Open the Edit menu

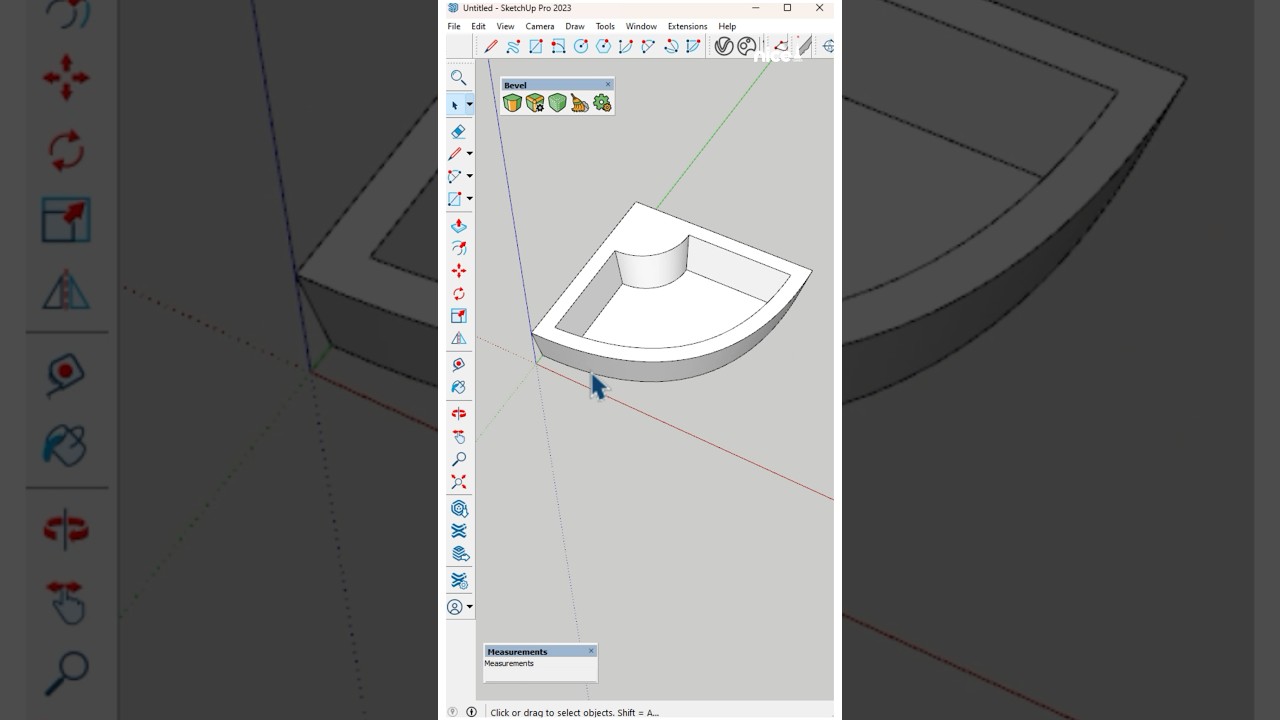click(479, 27)
